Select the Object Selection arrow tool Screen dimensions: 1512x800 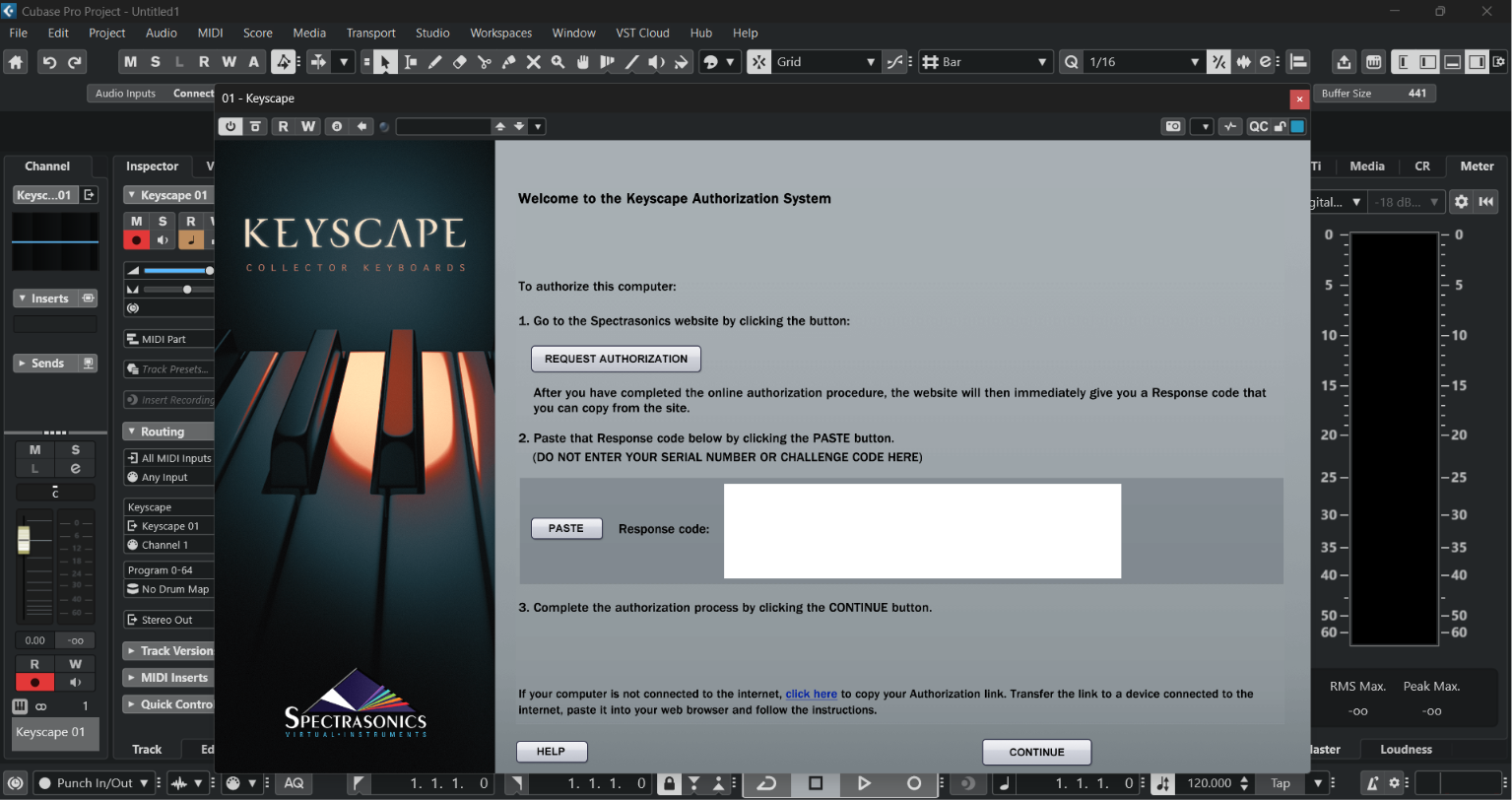coord(385,62)
